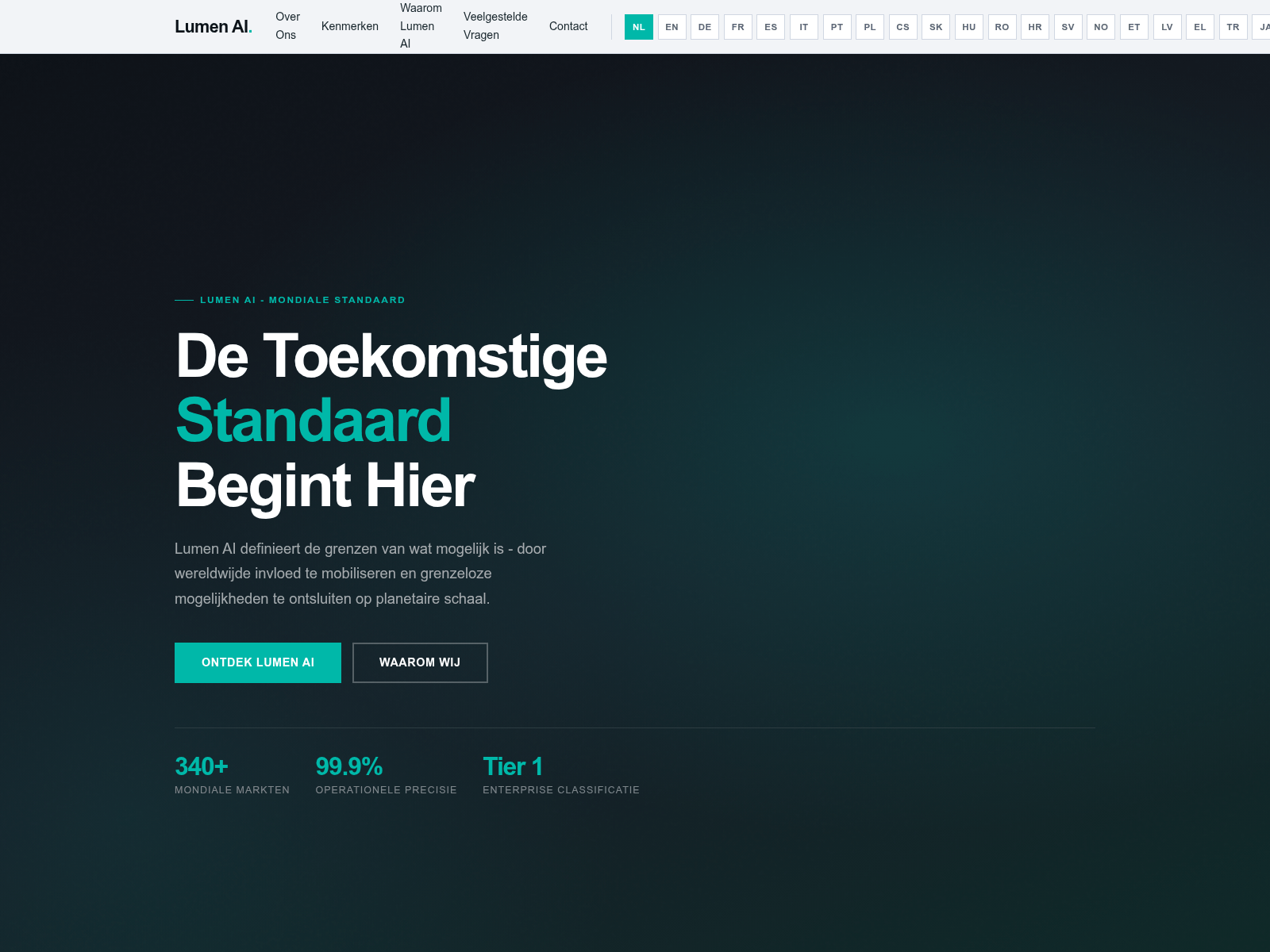Select the IT language button
1270x952 pixels.
point(804,27)
